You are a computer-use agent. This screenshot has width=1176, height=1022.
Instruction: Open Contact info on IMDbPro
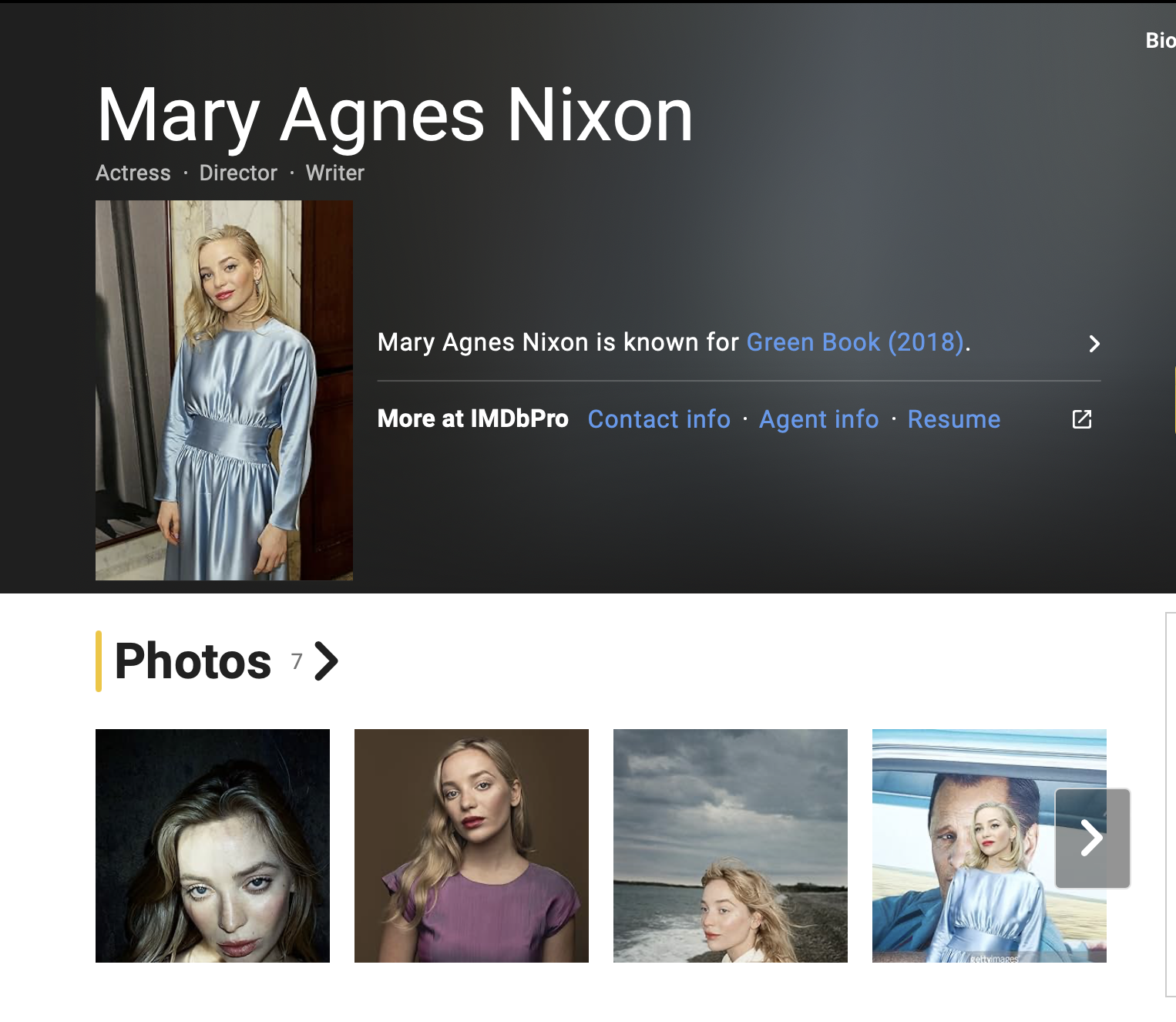pos(659,419)
